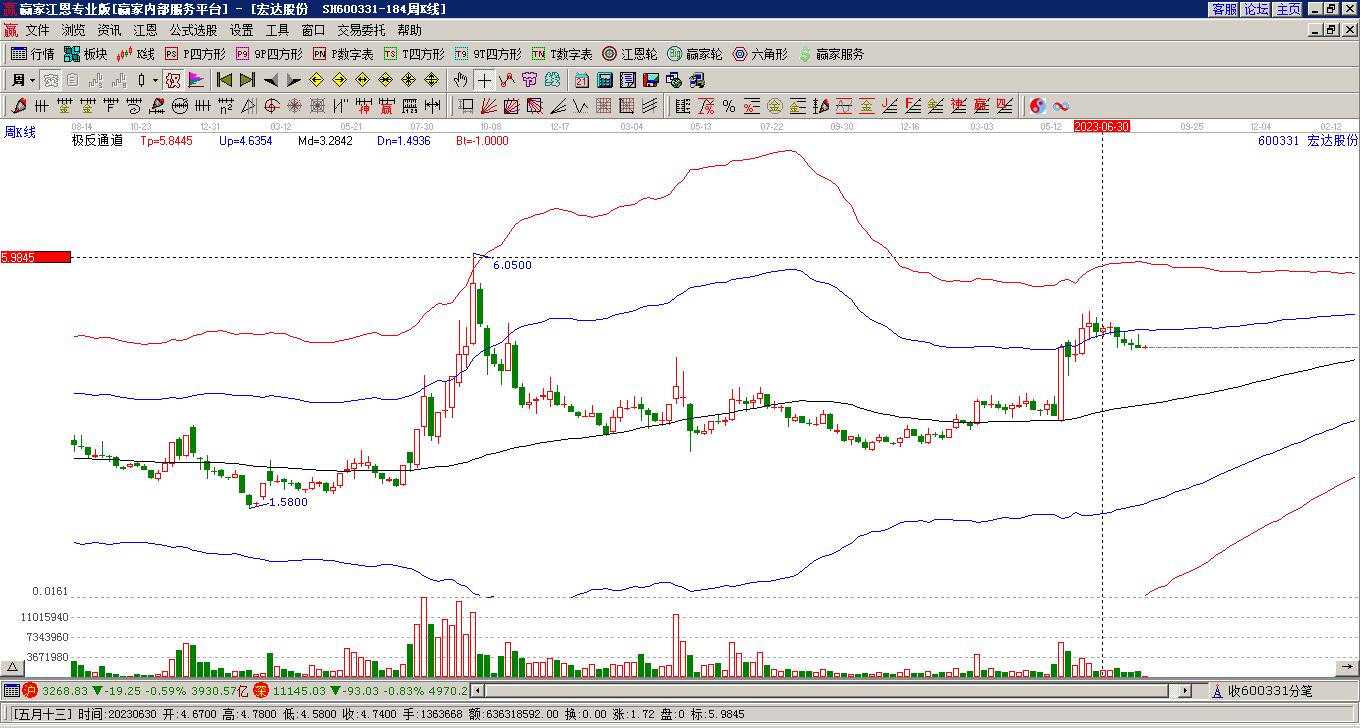
Task: Click the 主页 home button
Action: pyautogui.click(x=1289, y=9)
